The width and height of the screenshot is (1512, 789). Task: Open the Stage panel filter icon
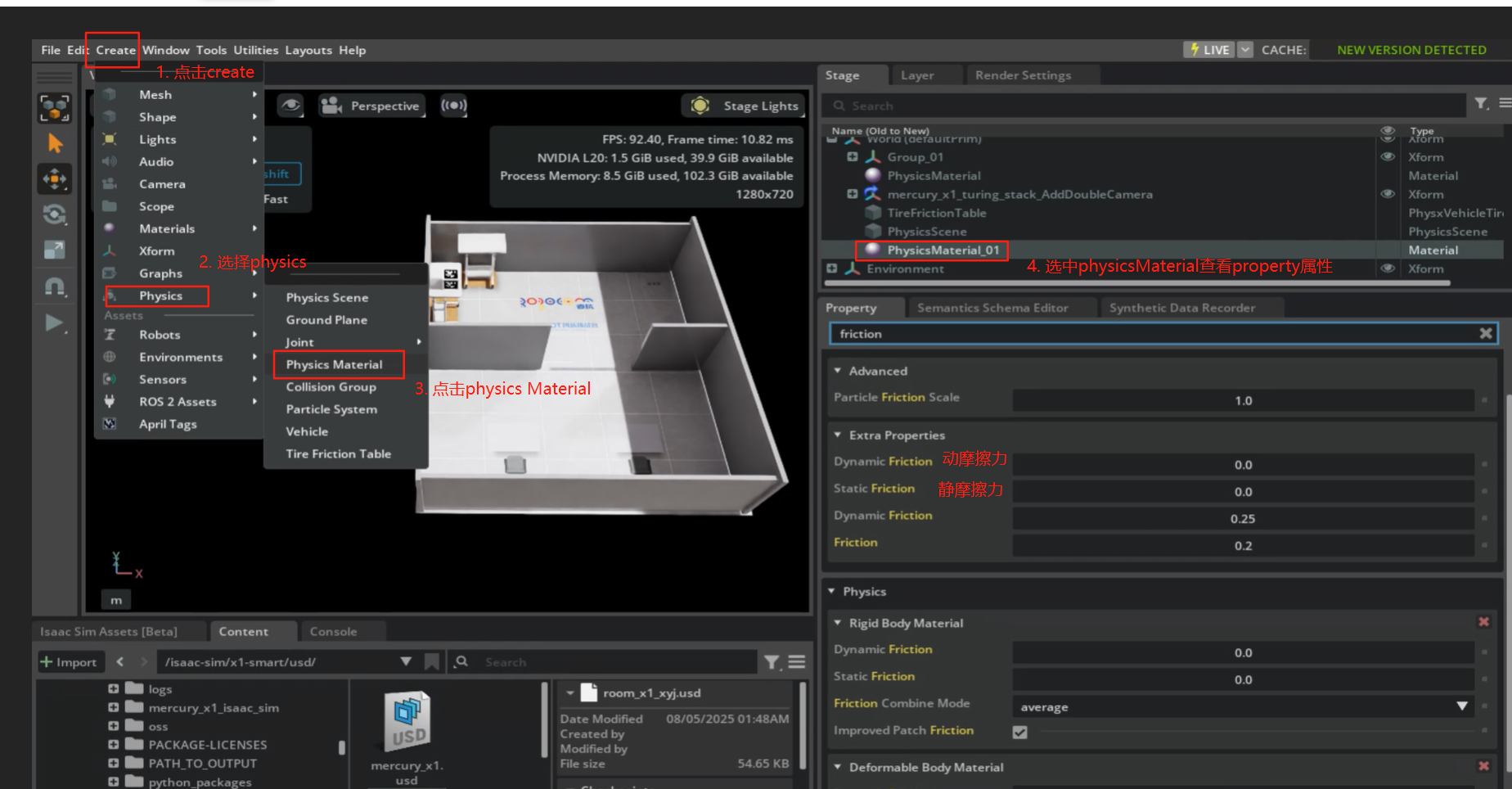[1481, 104]
